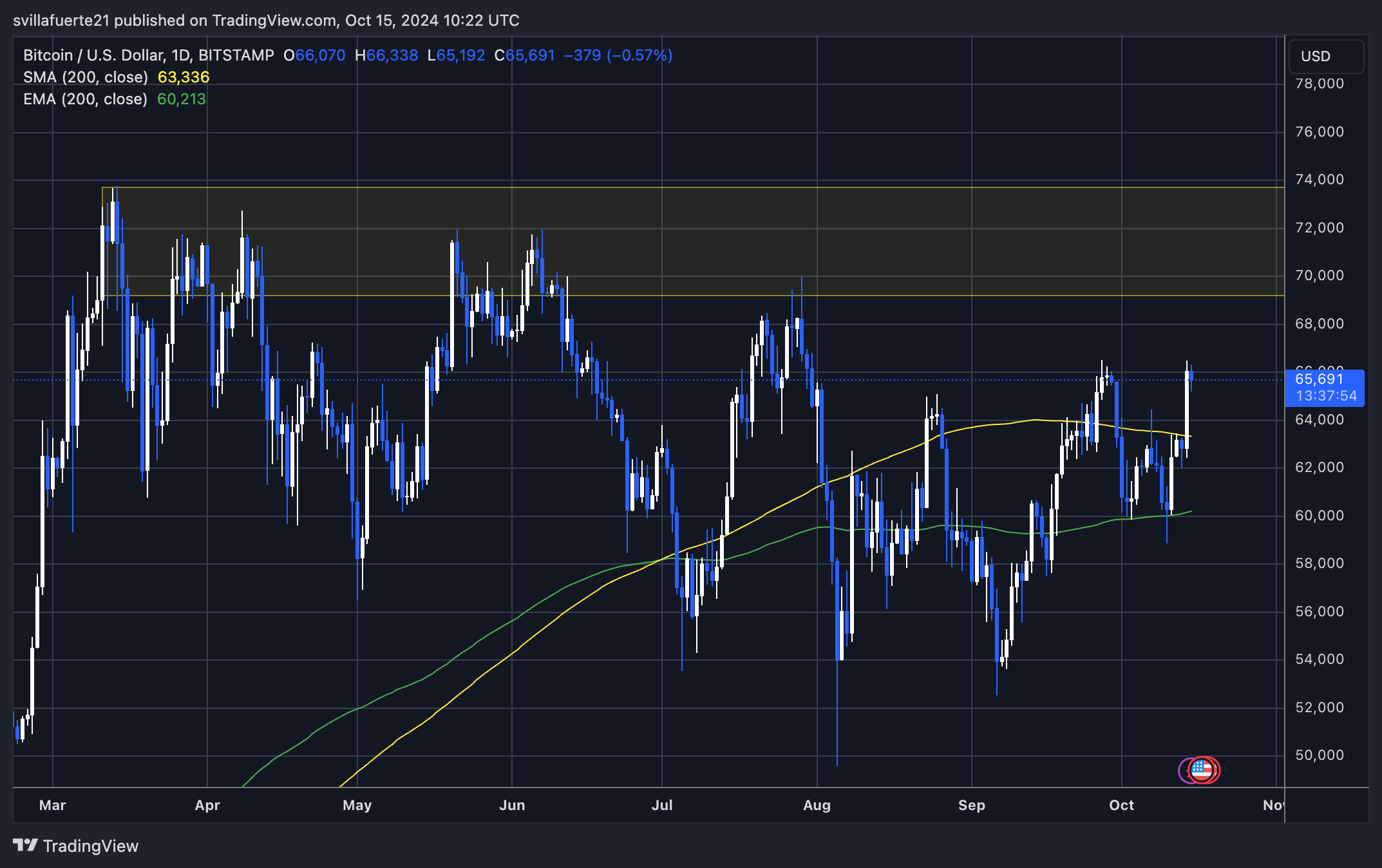Click the 65,691 current price label
The image size is (1382, 868).
pos(1319,379)
